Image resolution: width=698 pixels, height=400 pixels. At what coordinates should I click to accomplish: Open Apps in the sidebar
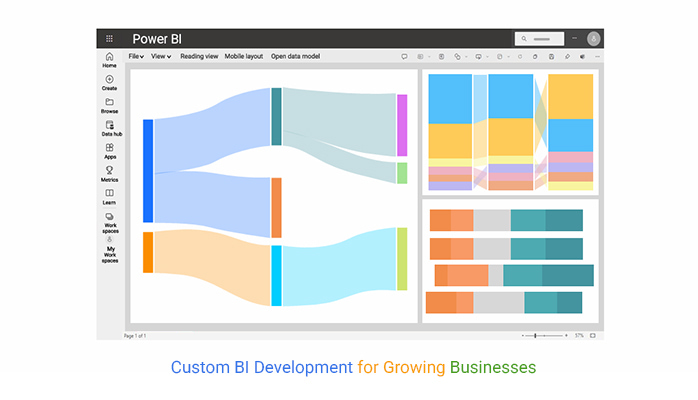pyautogui.click(x=110, y=151)
